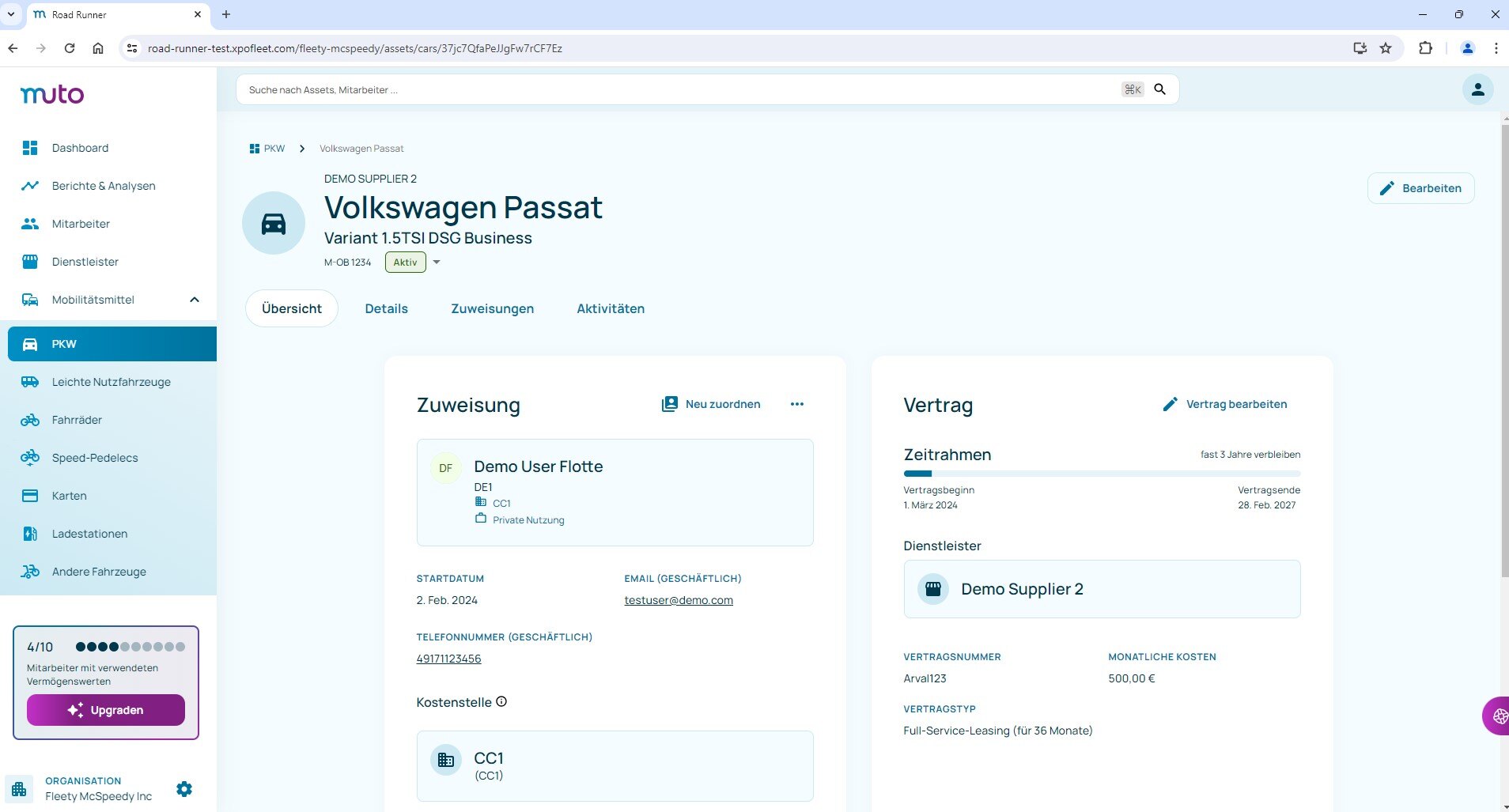Collapse the Mobilitätsmittel section chevron
The width and height of the screenshot is (1509, 812).
tap(195, 300)
